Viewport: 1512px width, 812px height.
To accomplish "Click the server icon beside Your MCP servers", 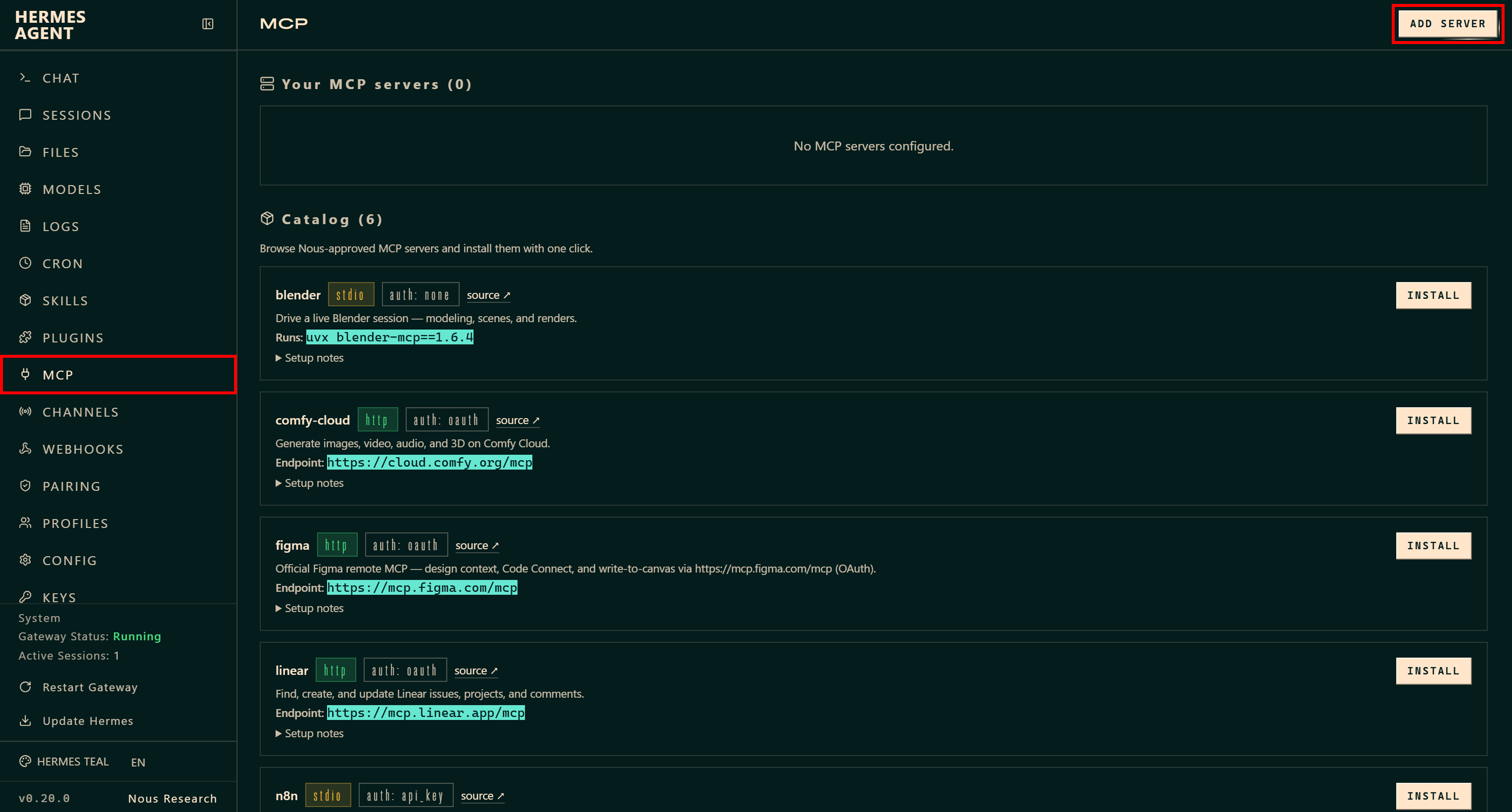I will click(x=267, y=84).
